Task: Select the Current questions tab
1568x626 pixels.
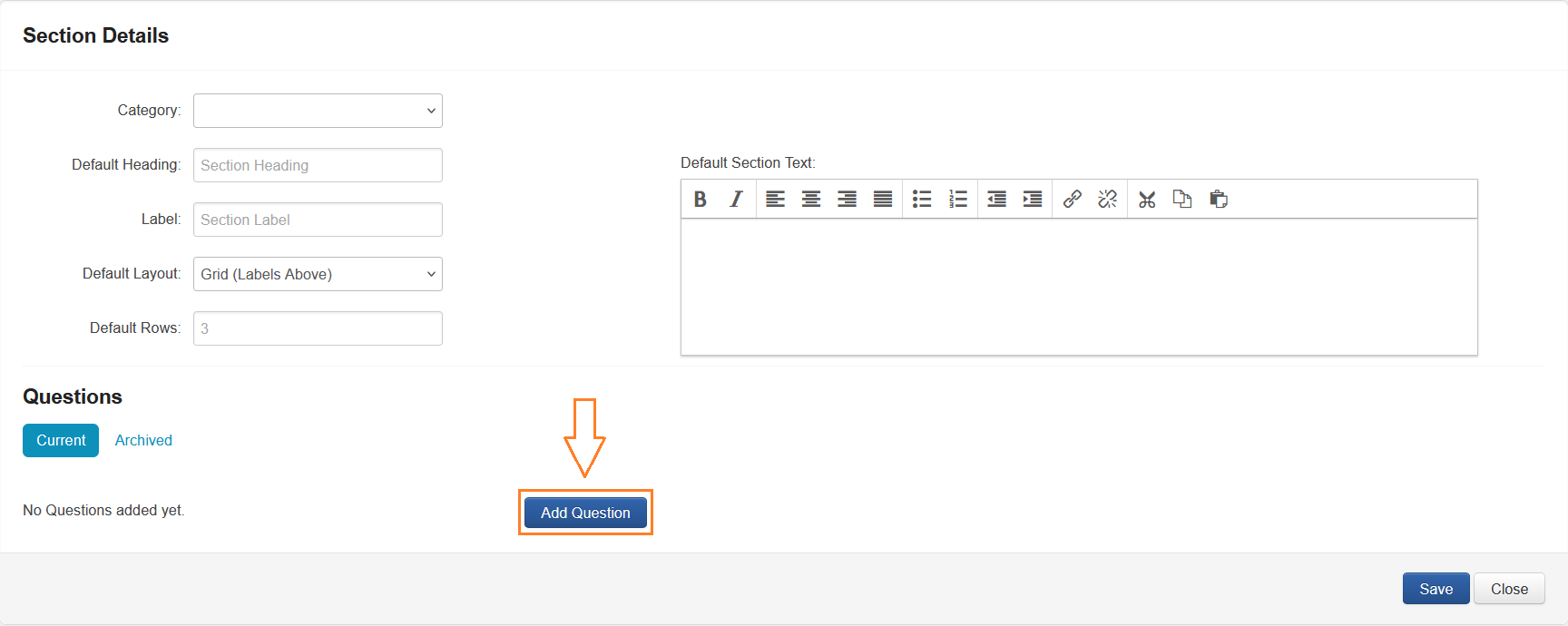Action: [61, 440]
